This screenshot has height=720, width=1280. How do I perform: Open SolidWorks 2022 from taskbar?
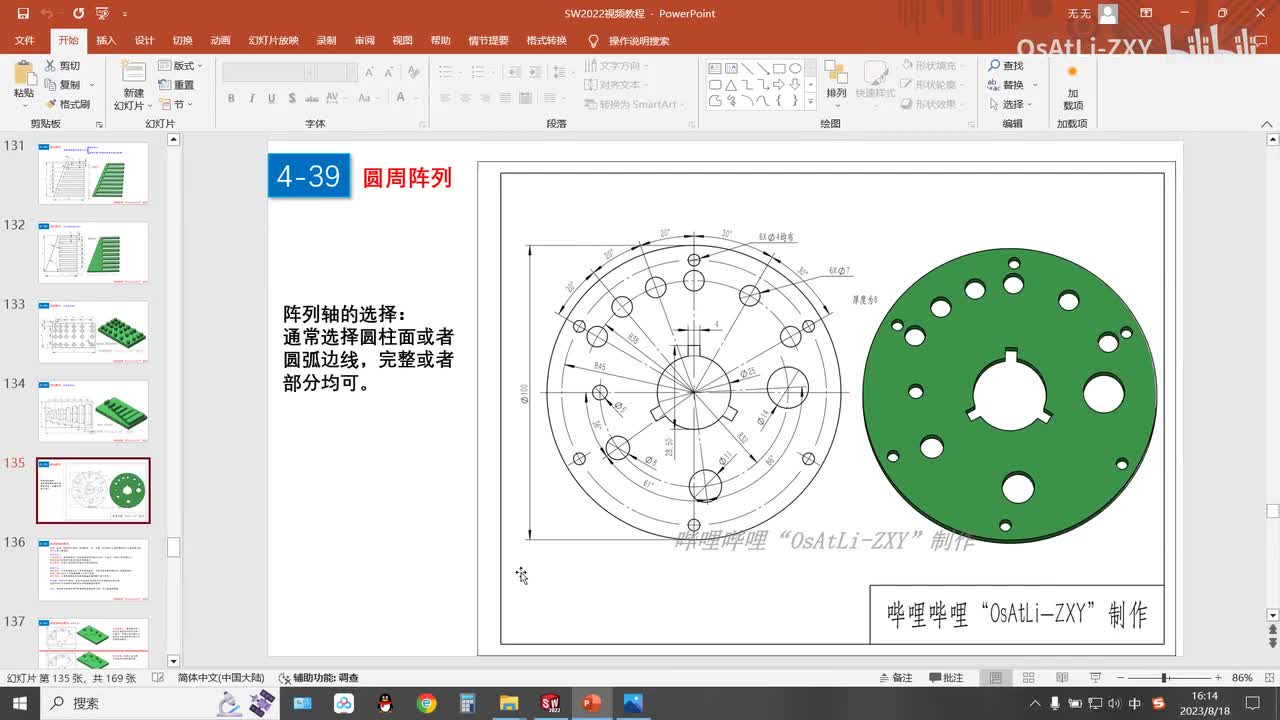click(x=549, y=703)
